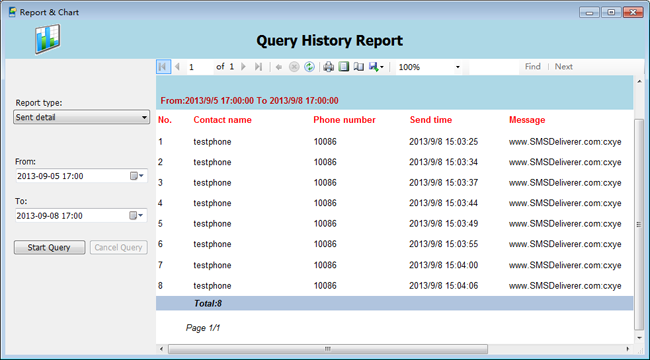Click send time 2013/9/8 15:04:06
Image resolution: width=650 pixels, height=360 pixels.
tap(444, 286)
